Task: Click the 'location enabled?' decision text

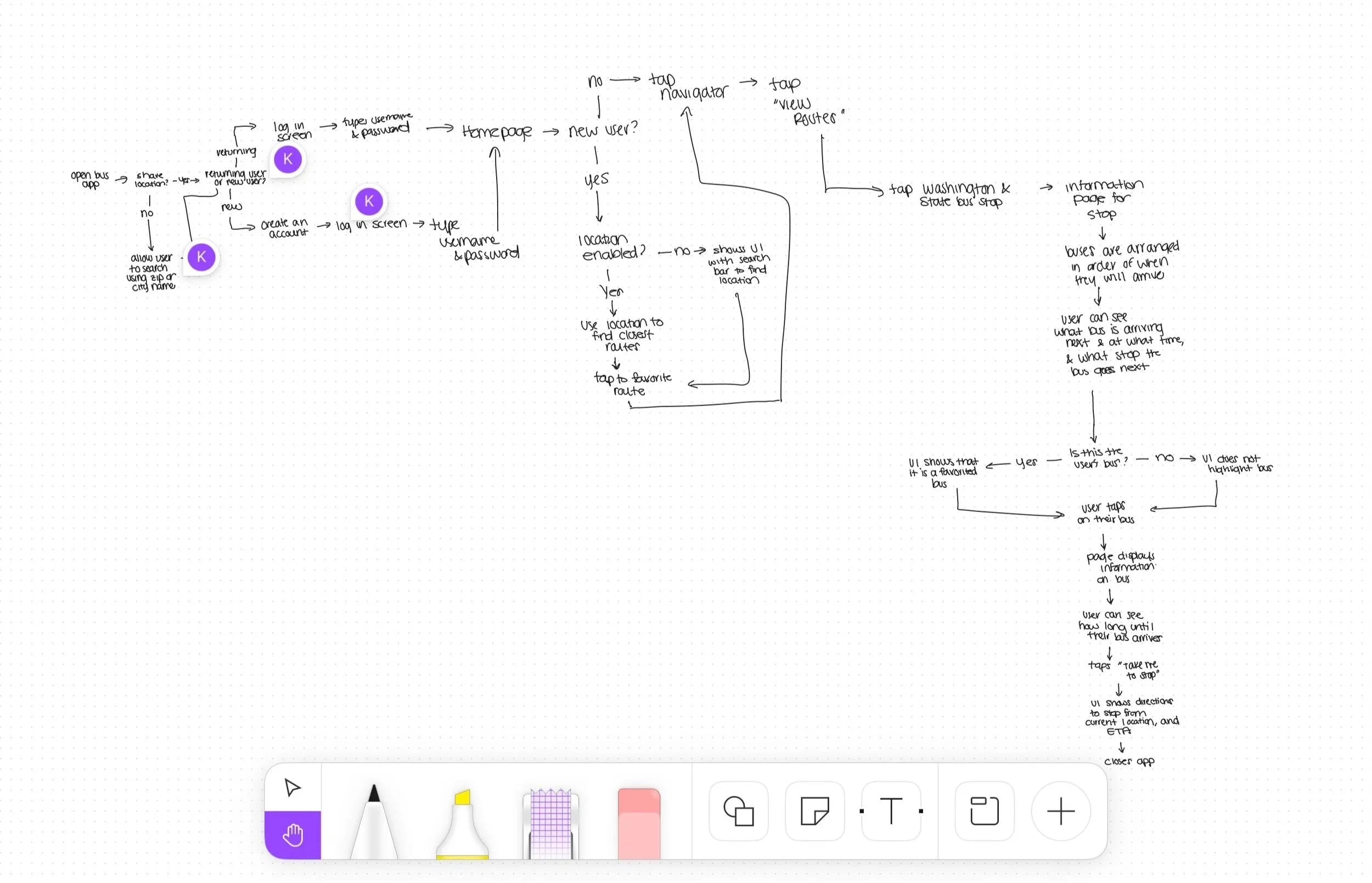Action: pos(611,246)
